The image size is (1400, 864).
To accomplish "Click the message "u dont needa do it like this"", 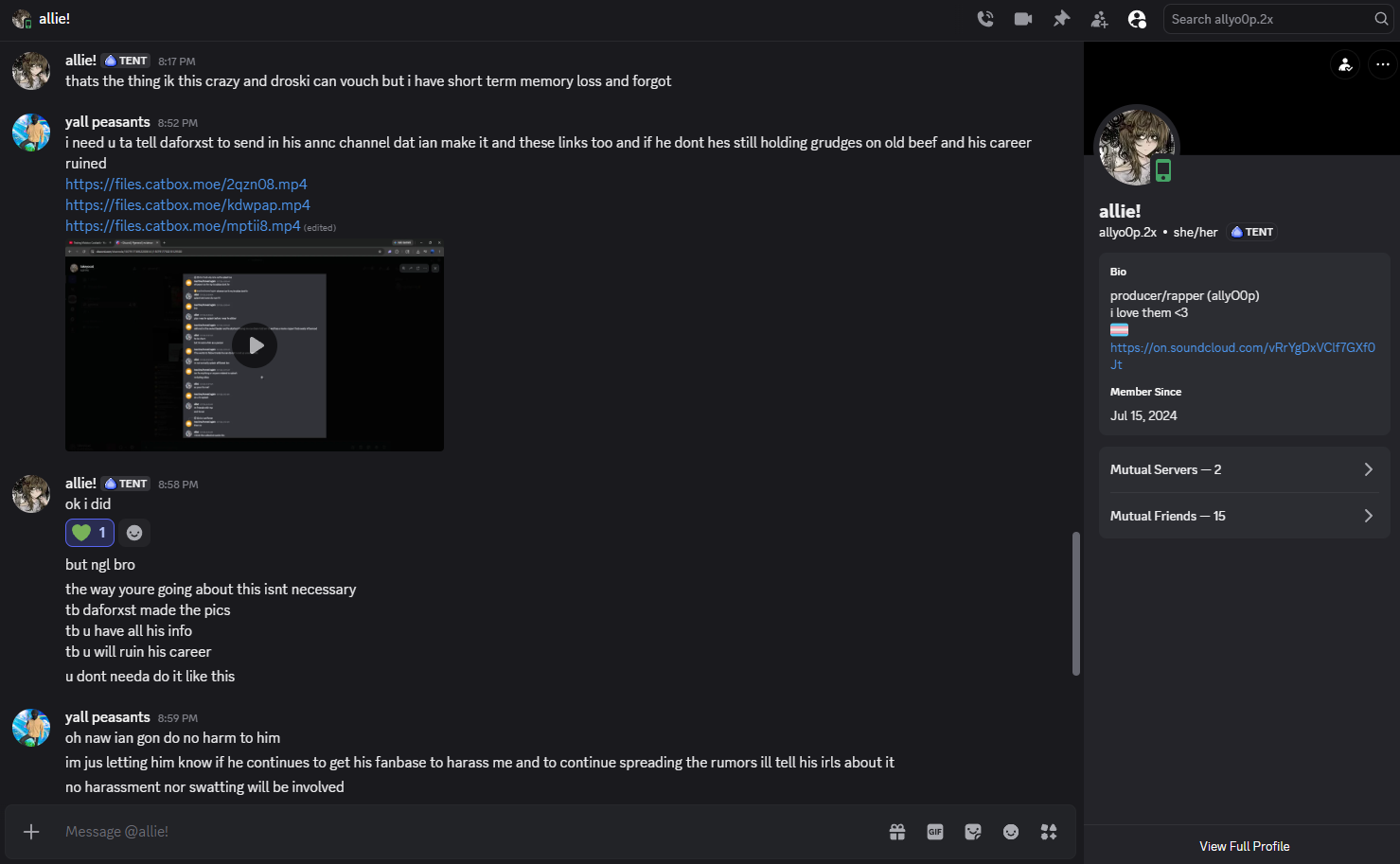I will pyautogui.click(x=150, y=677).
